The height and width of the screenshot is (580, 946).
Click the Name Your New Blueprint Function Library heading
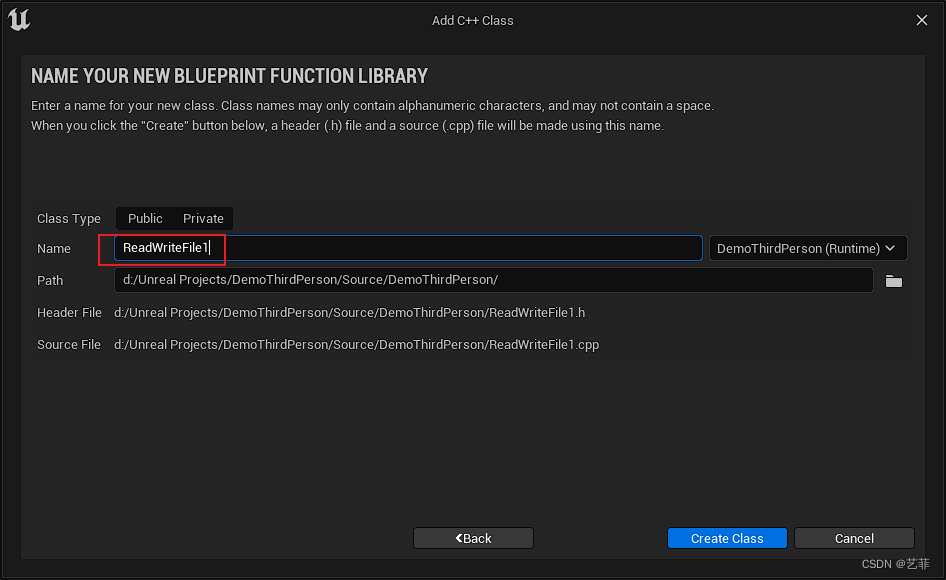click(x=229, y=76)
